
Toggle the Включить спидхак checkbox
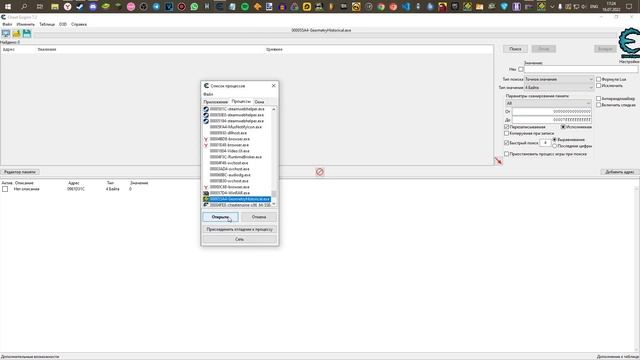click(599, 105)
